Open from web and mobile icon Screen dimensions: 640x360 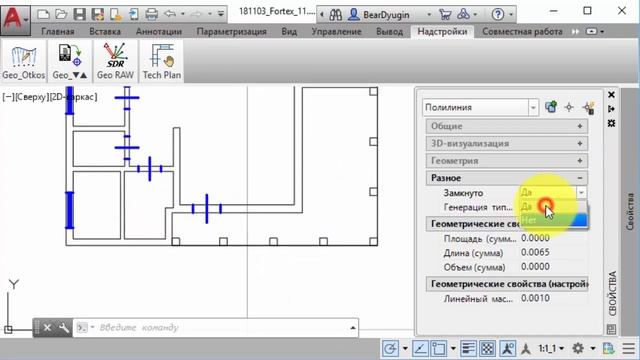coord(116,15)
